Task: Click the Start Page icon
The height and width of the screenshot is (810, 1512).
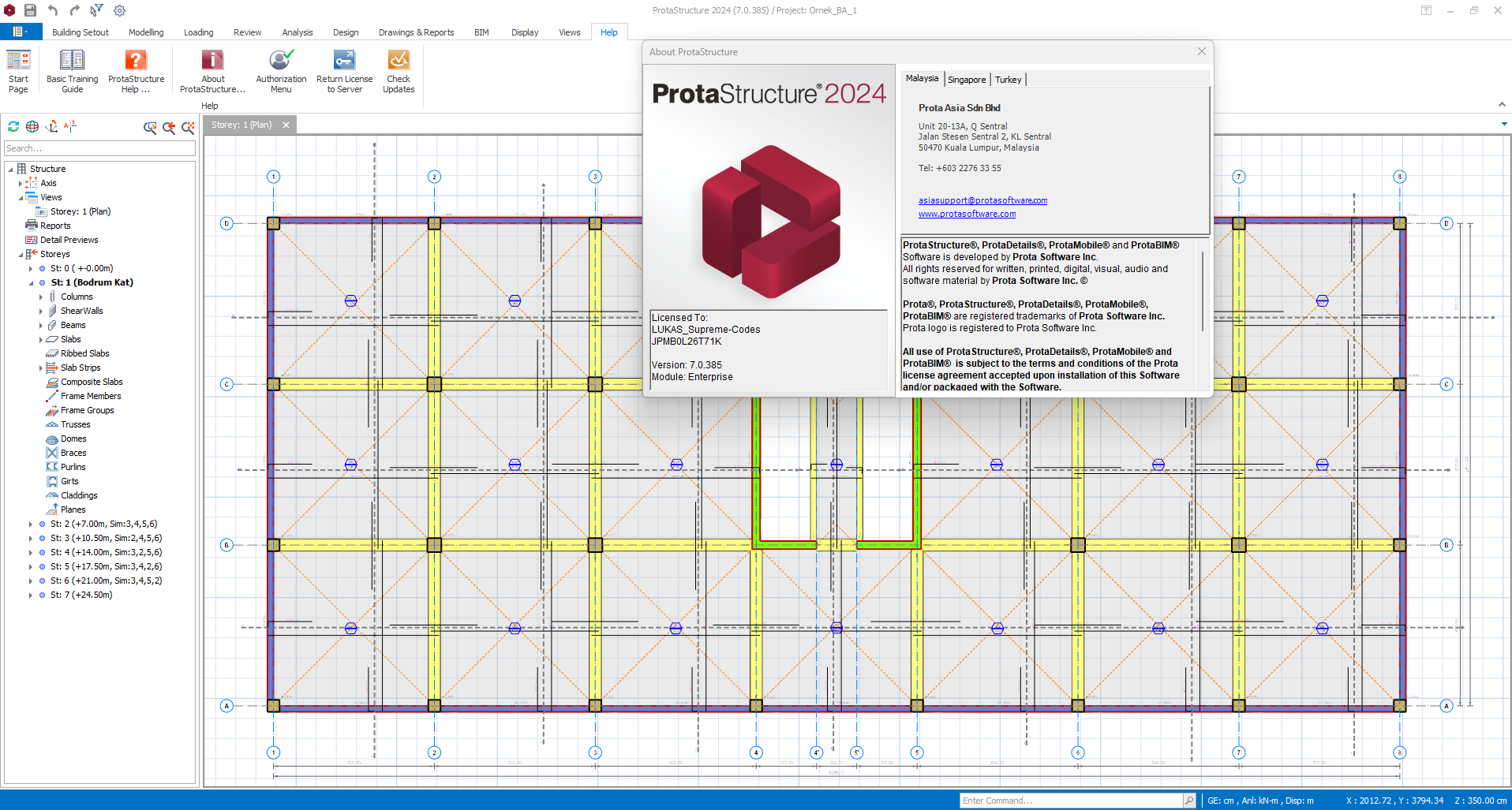Action: (17, 69)
